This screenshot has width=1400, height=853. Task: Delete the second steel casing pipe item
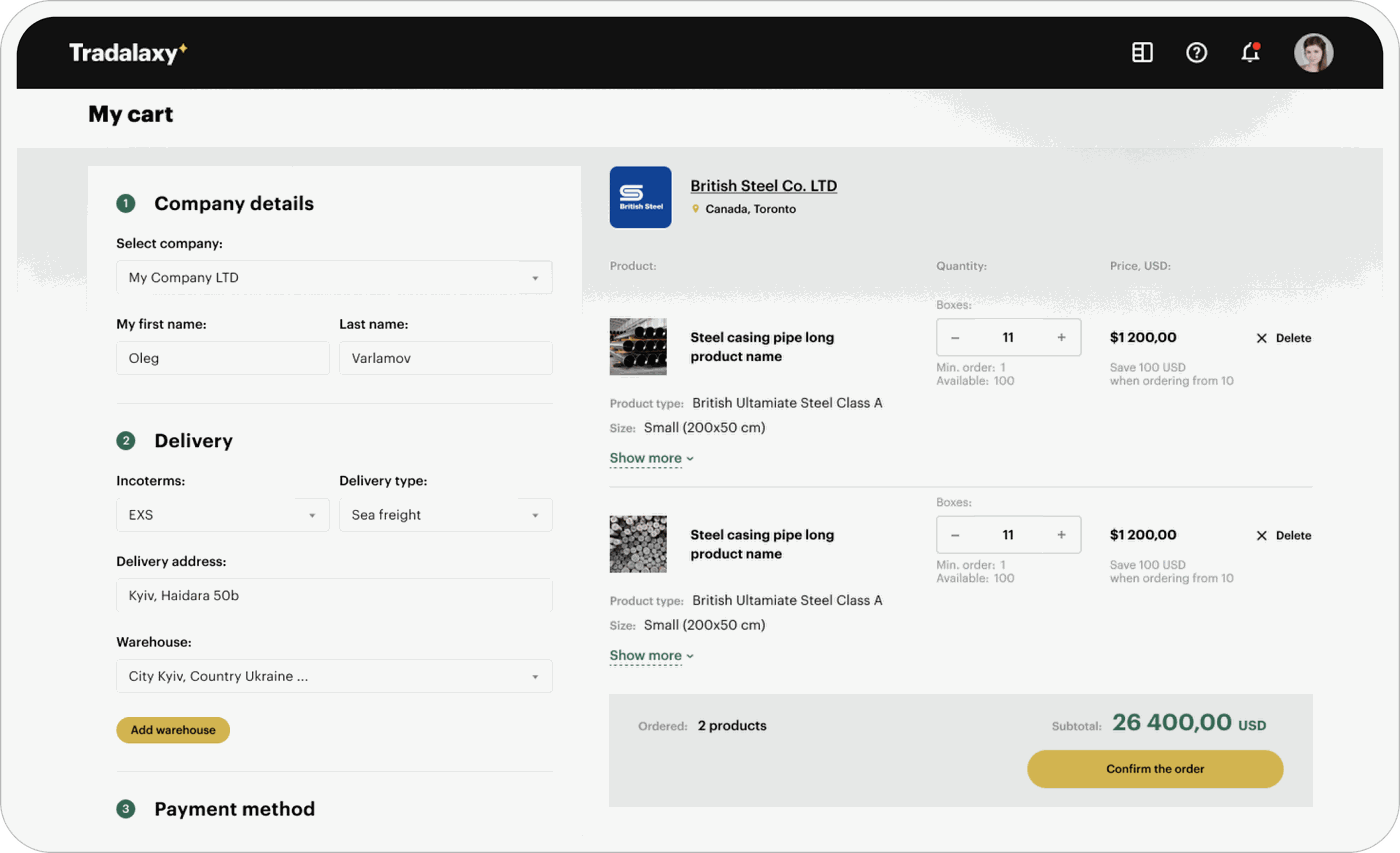pos(1283,535)
